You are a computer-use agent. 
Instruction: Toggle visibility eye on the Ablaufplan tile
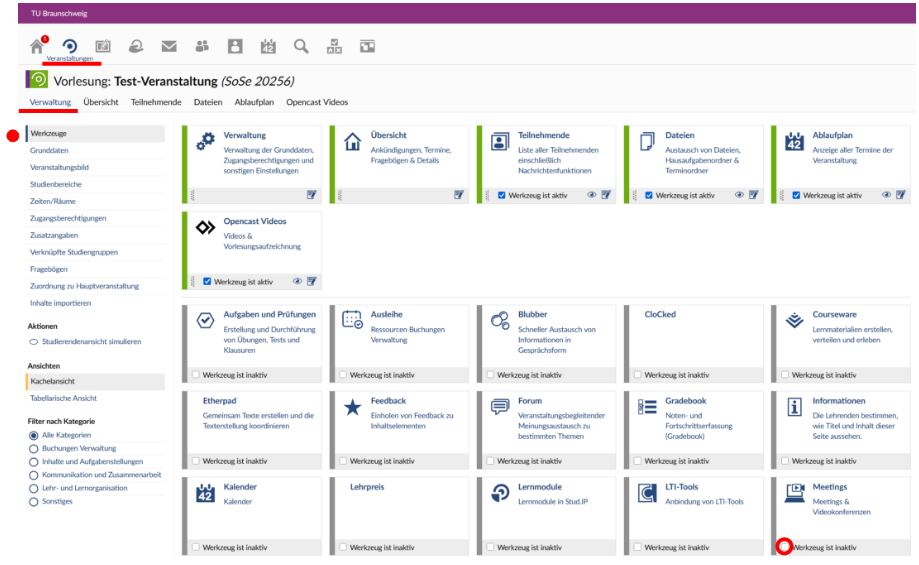pyautogui.click(x=886, y=195)
